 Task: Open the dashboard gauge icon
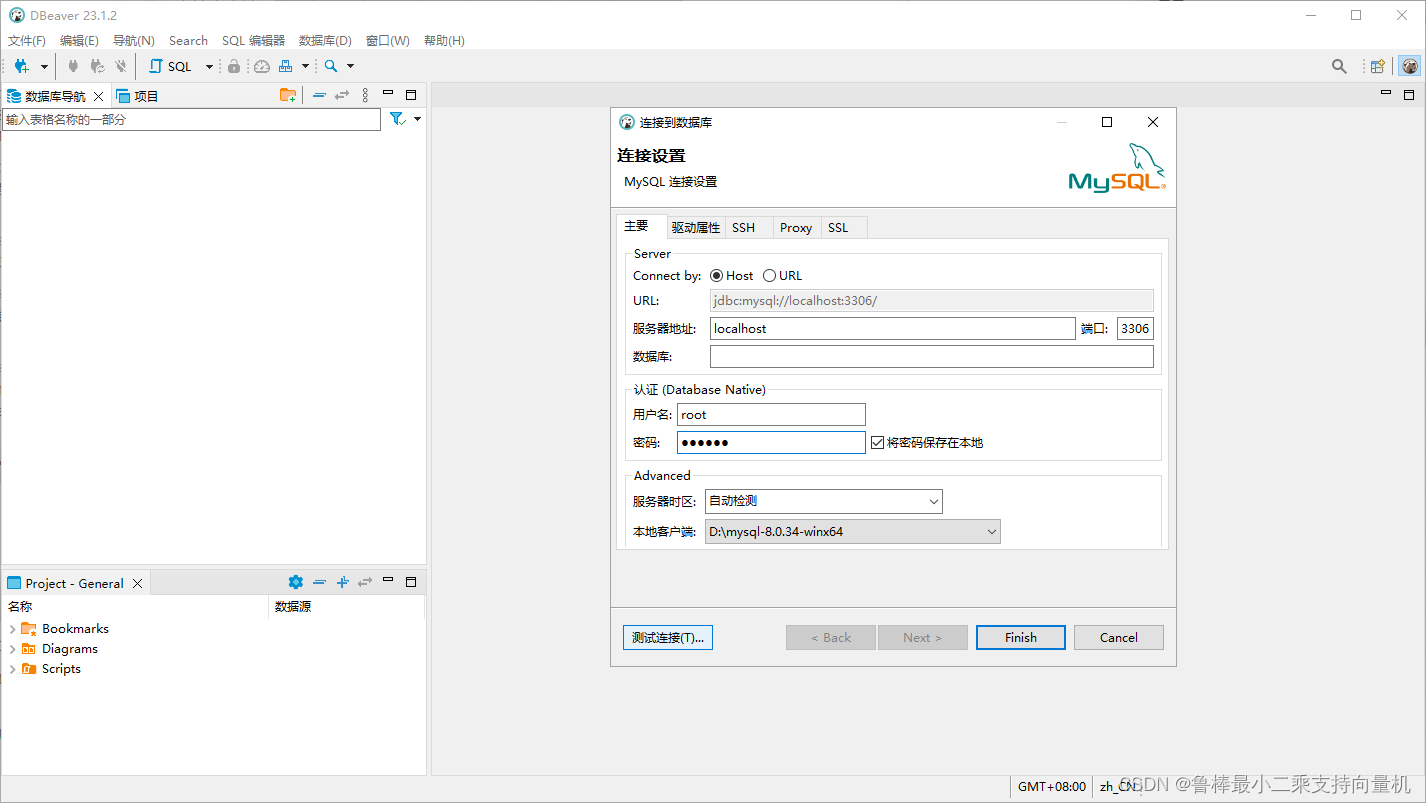[x=262, y=66]
